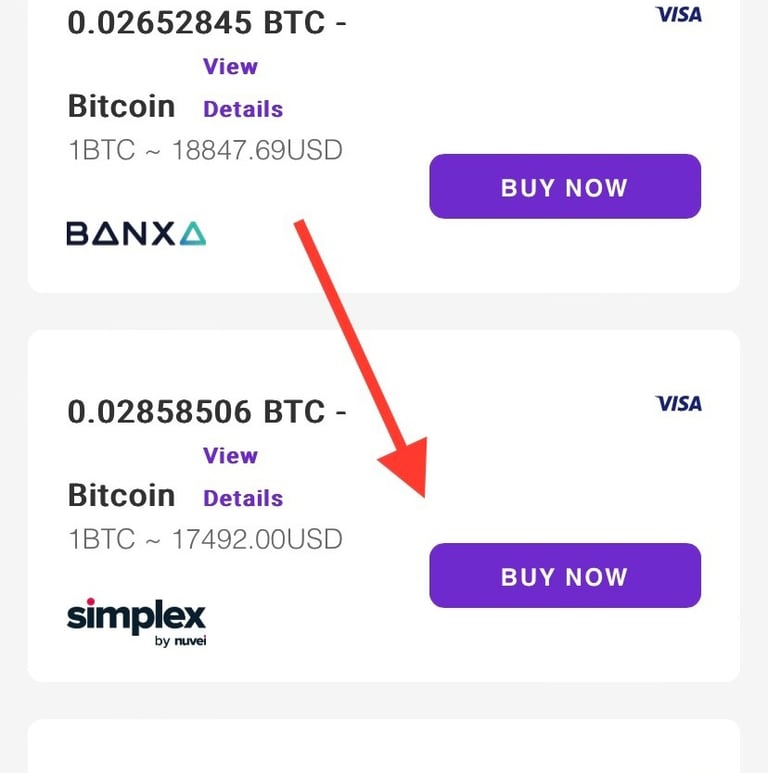Viewport: 768px width, 773px height.
Task: Open the Details link in the Simplex card
Action: [243, 498]
